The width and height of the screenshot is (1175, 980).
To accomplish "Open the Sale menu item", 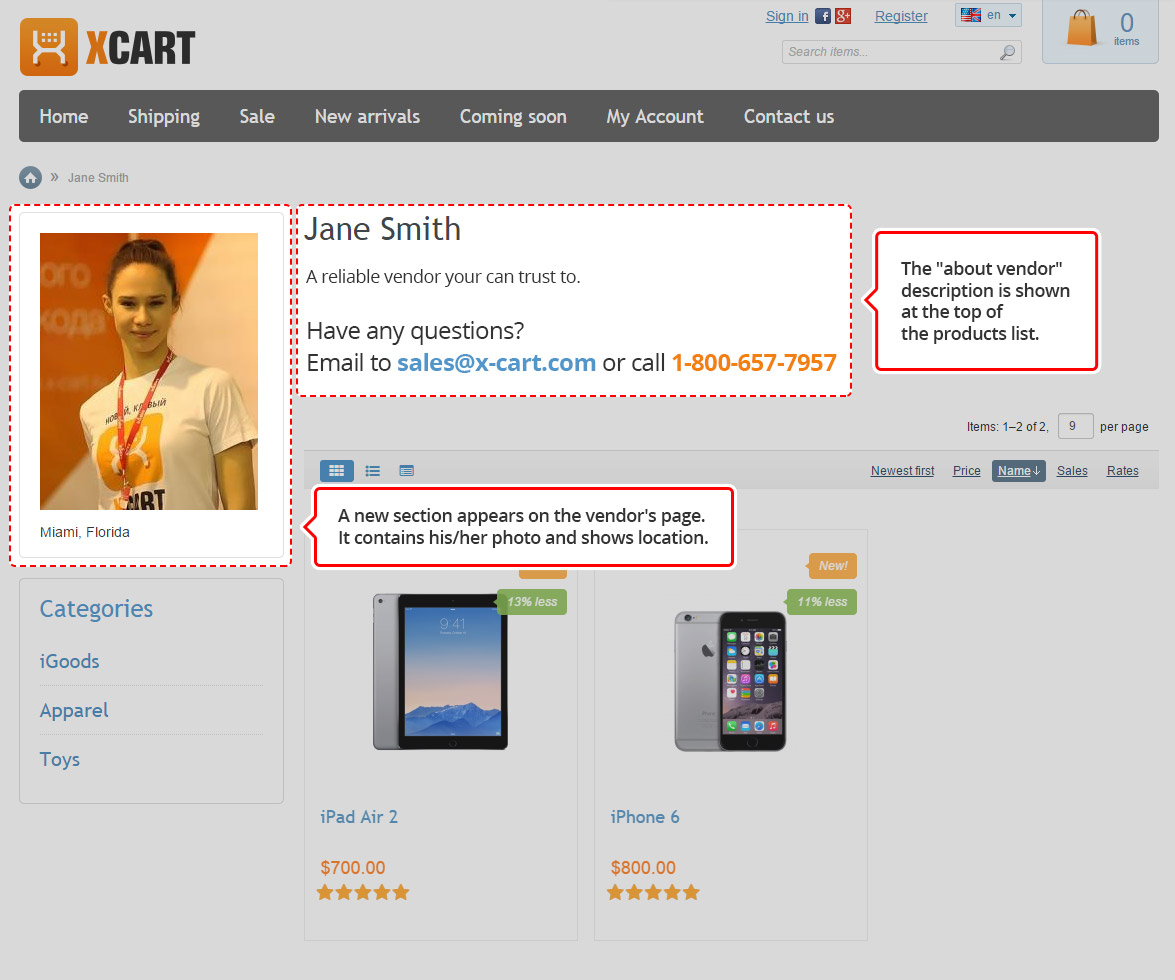I will pyautogui.click(x=257, y=116).
